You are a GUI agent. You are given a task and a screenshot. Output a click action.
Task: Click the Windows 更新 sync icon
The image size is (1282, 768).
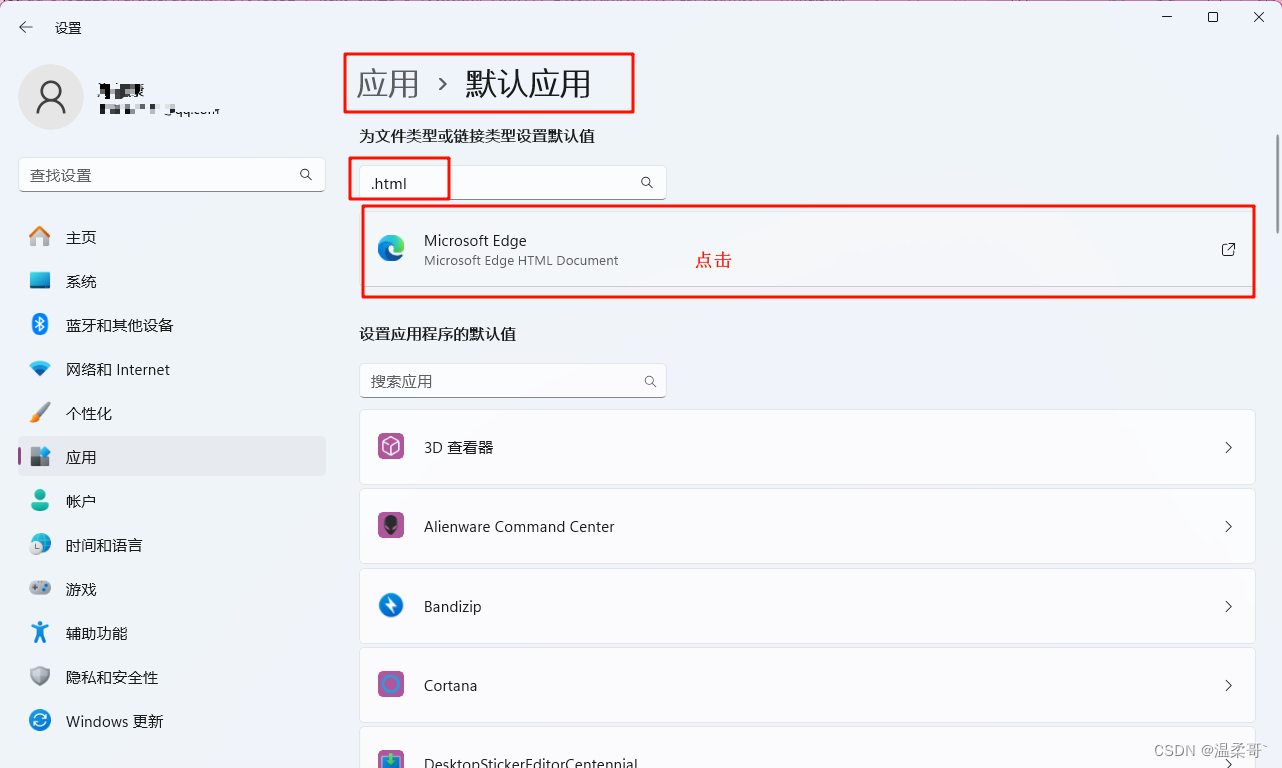point(40,720)
